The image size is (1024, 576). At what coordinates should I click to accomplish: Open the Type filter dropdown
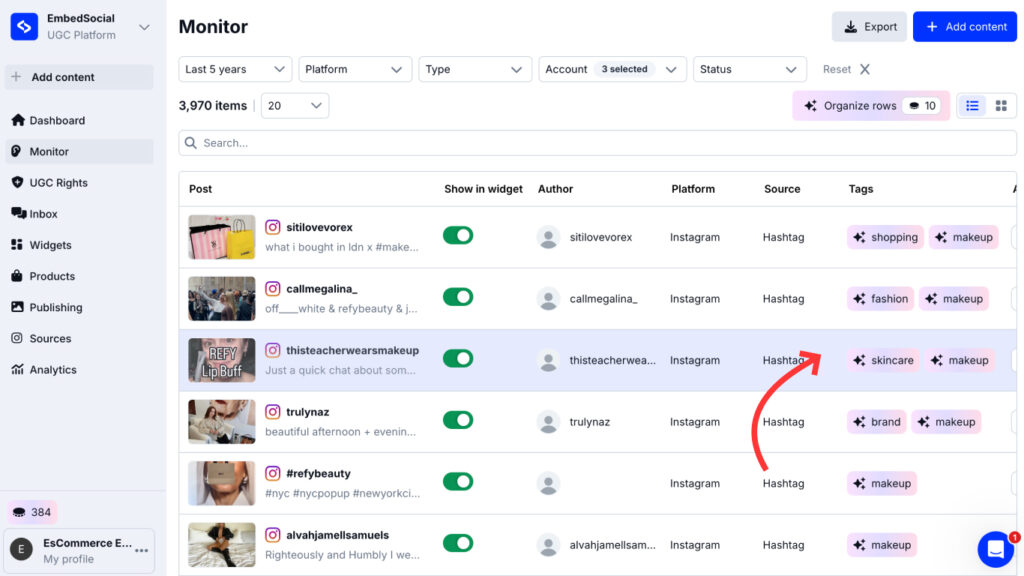pos(474,69)
